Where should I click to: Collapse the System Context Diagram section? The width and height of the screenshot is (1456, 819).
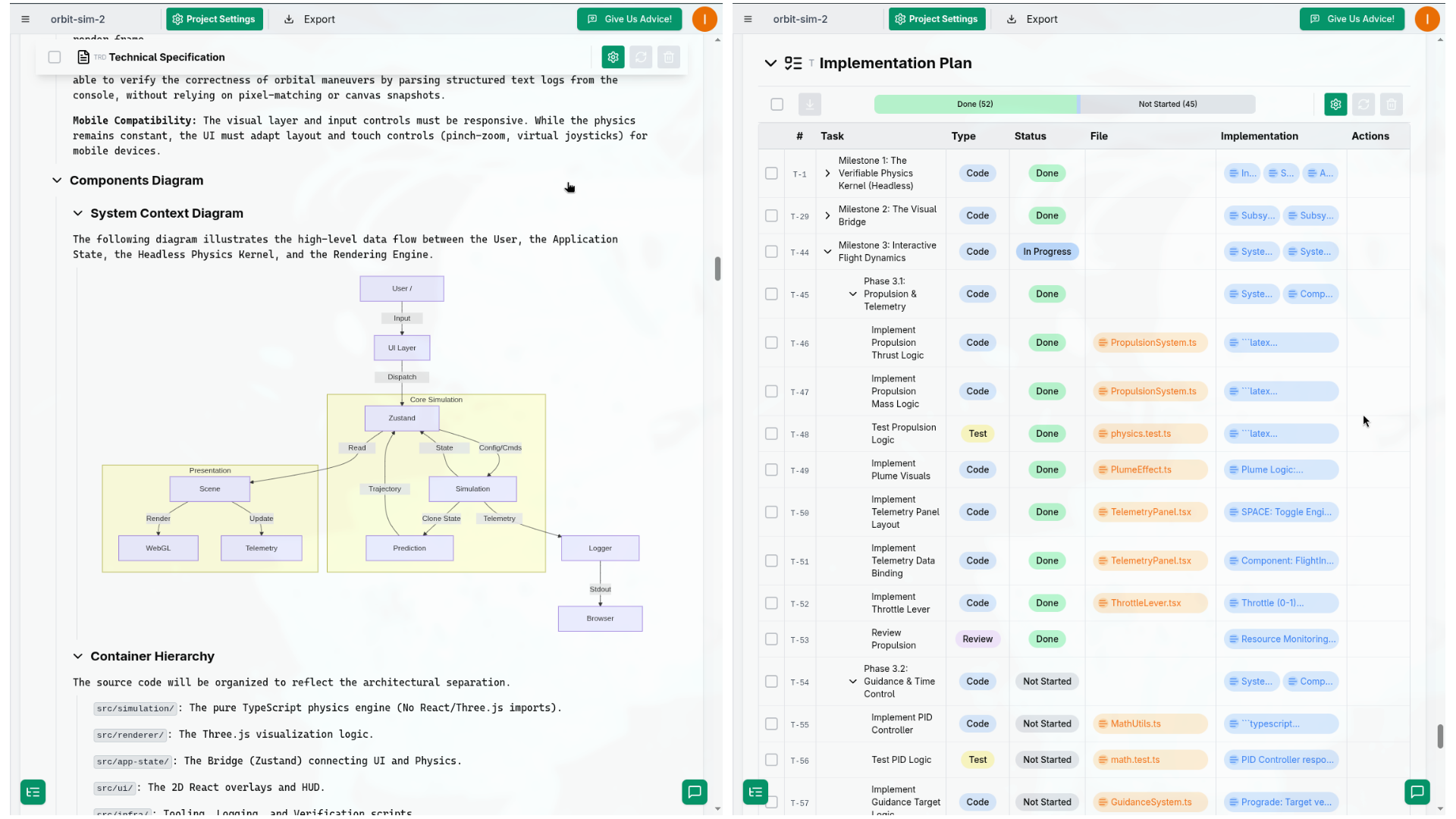(78, 213)
